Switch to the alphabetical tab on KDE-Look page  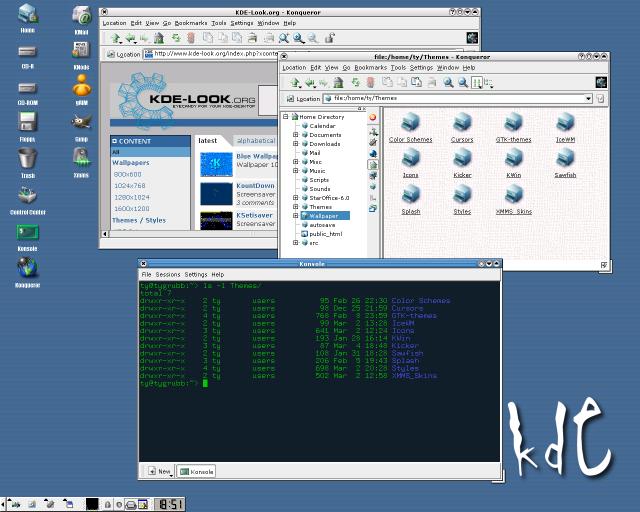coord(256,140)
